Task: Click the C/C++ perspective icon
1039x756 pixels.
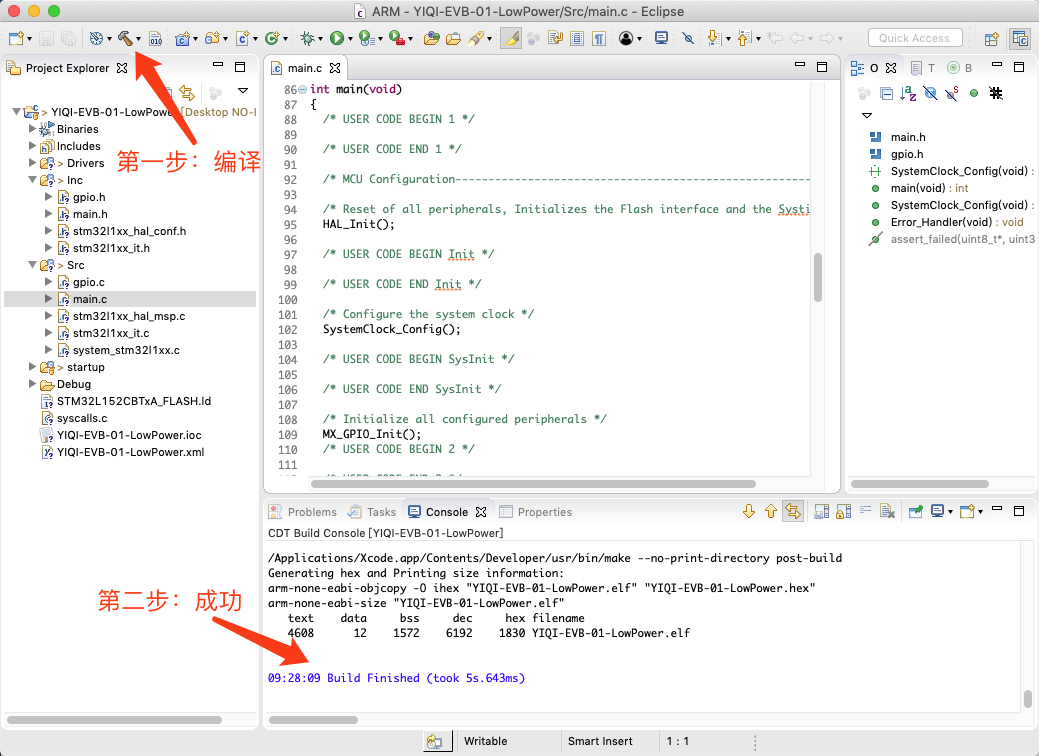Action: 1020,39
